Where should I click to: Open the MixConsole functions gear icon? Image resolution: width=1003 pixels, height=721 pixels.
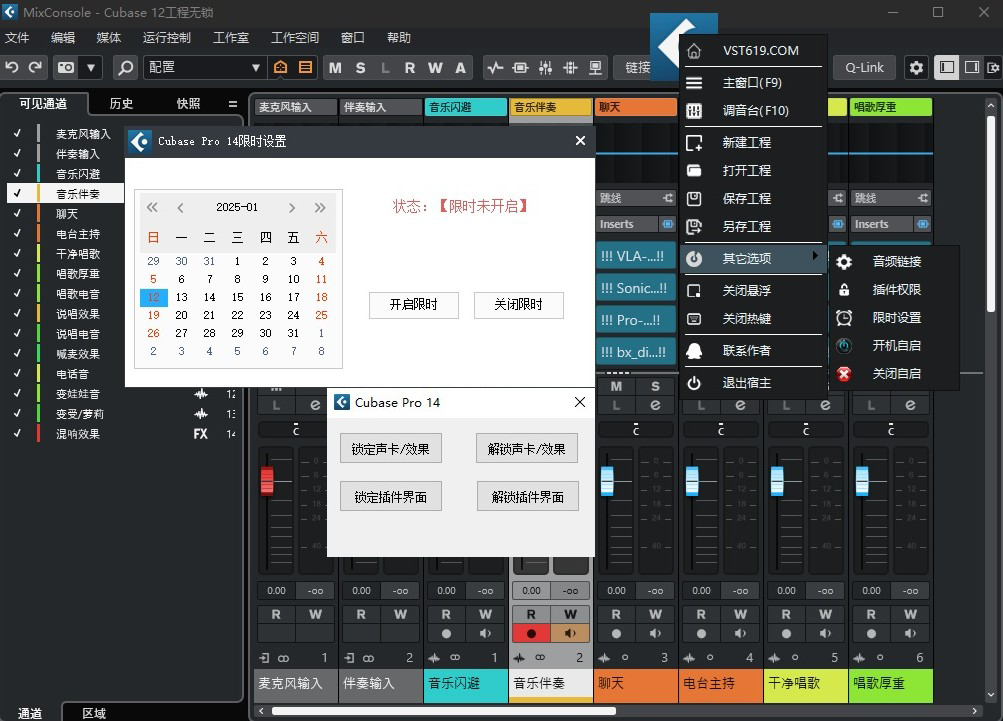point(916,67)
